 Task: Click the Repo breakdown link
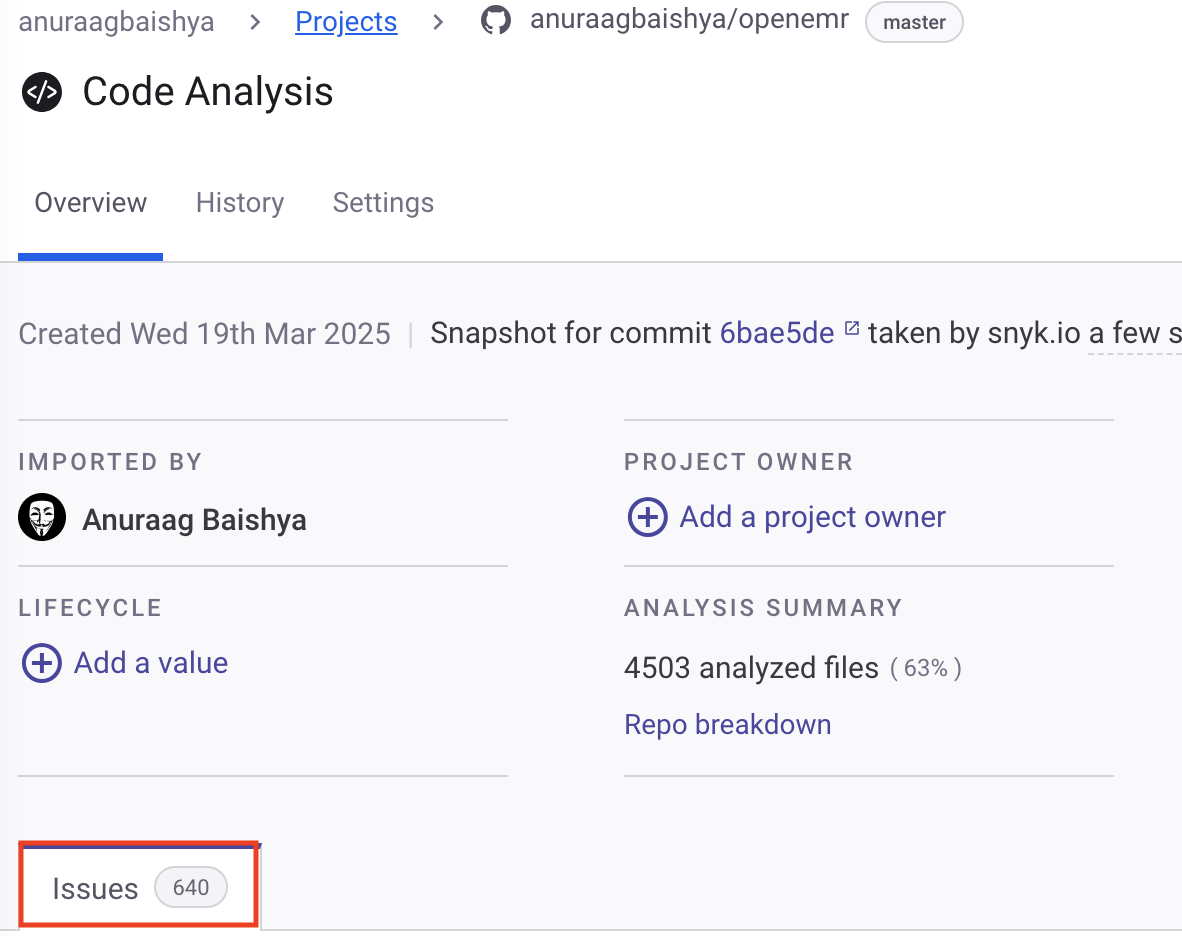[728, 724]
